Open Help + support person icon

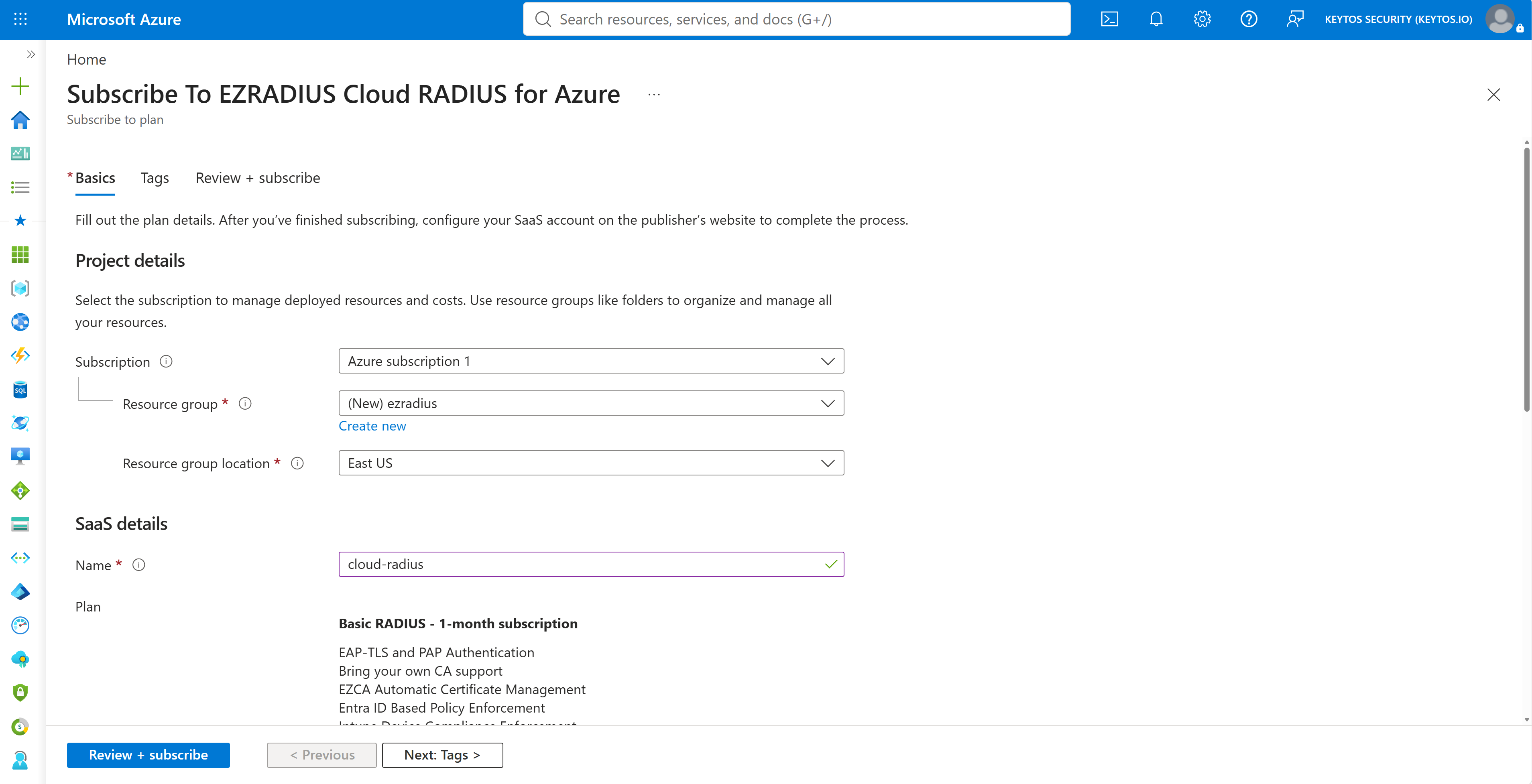click(x=20, y=760)
